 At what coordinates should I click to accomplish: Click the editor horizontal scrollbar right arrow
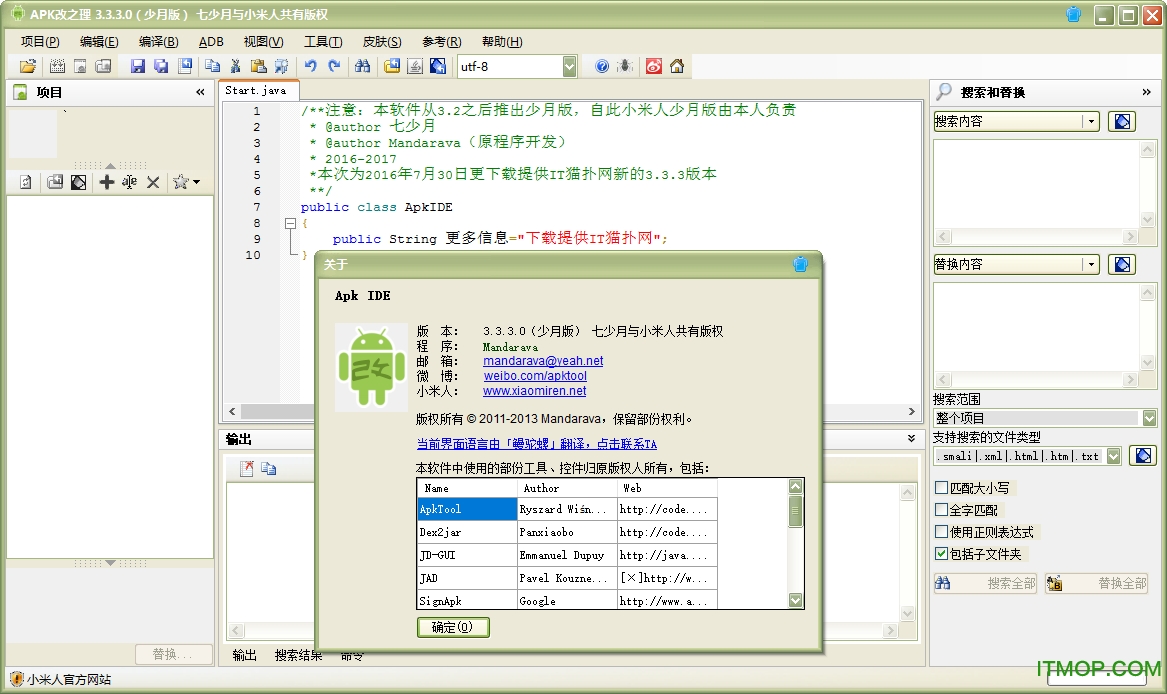pos(912,411)
